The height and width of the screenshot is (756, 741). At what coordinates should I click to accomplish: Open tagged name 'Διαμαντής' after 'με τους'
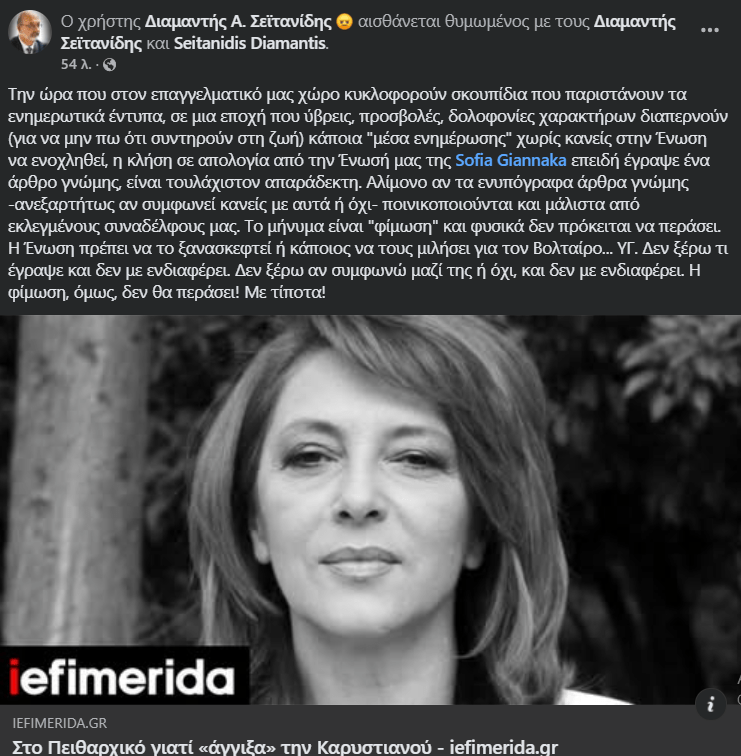[x=634, y=22]
